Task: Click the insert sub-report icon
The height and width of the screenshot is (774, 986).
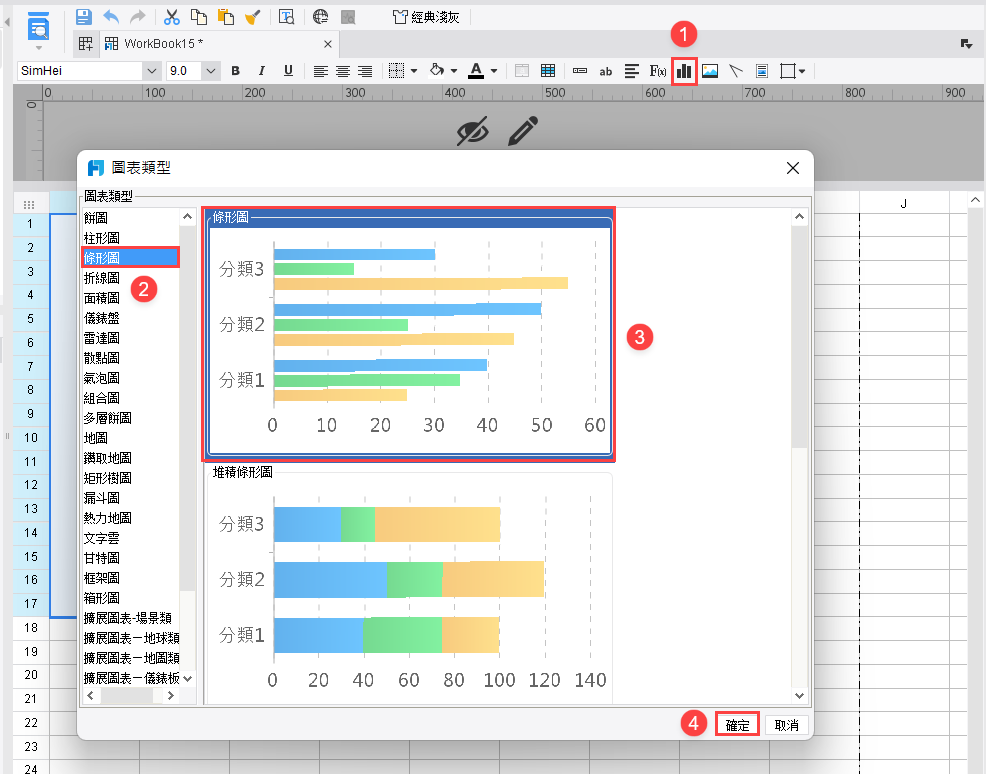Action: (762, 71)
